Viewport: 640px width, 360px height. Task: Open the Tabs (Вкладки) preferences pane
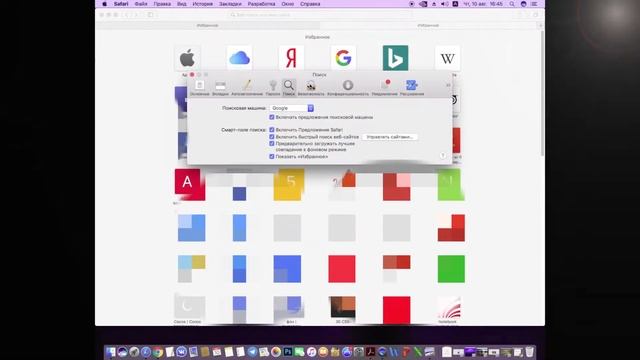tap(220, 88)
